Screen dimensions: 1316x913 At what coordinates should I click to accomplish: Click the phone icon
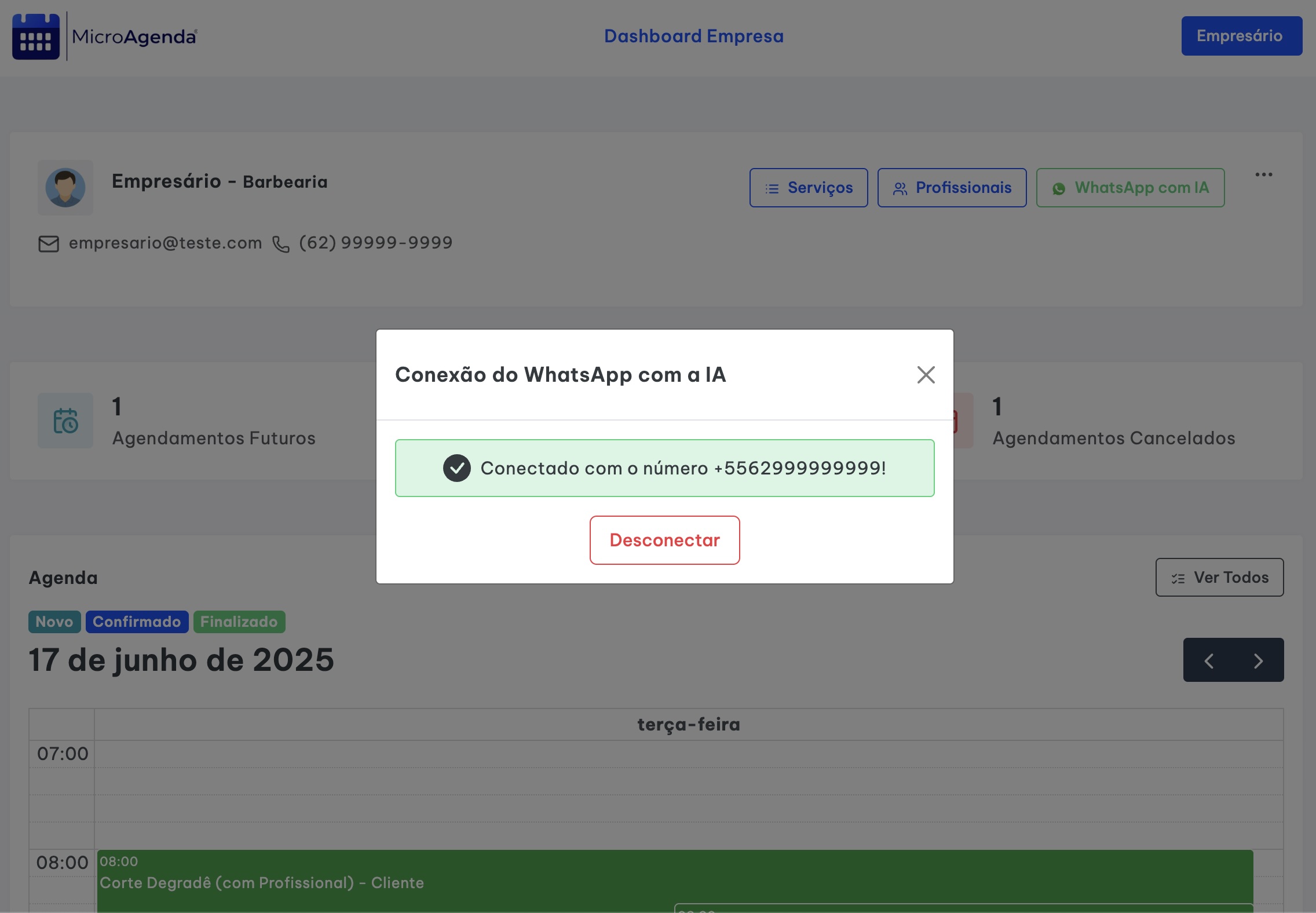click(x=281, y=244)
